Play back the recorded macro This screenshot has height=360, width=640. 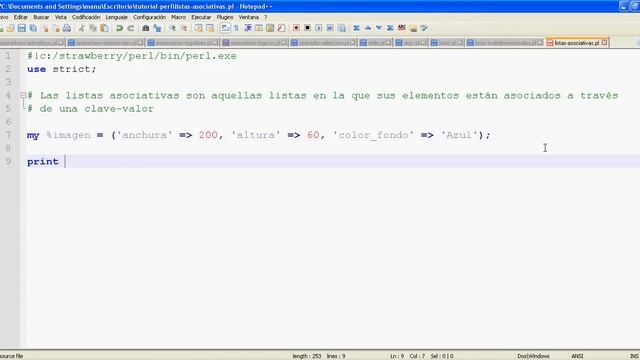pyautogui.click(x=319, y=28)
